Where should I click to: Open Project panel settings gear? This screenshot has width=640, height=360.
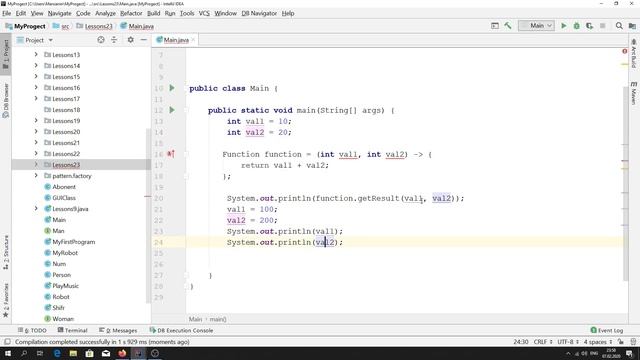point(131,40)
